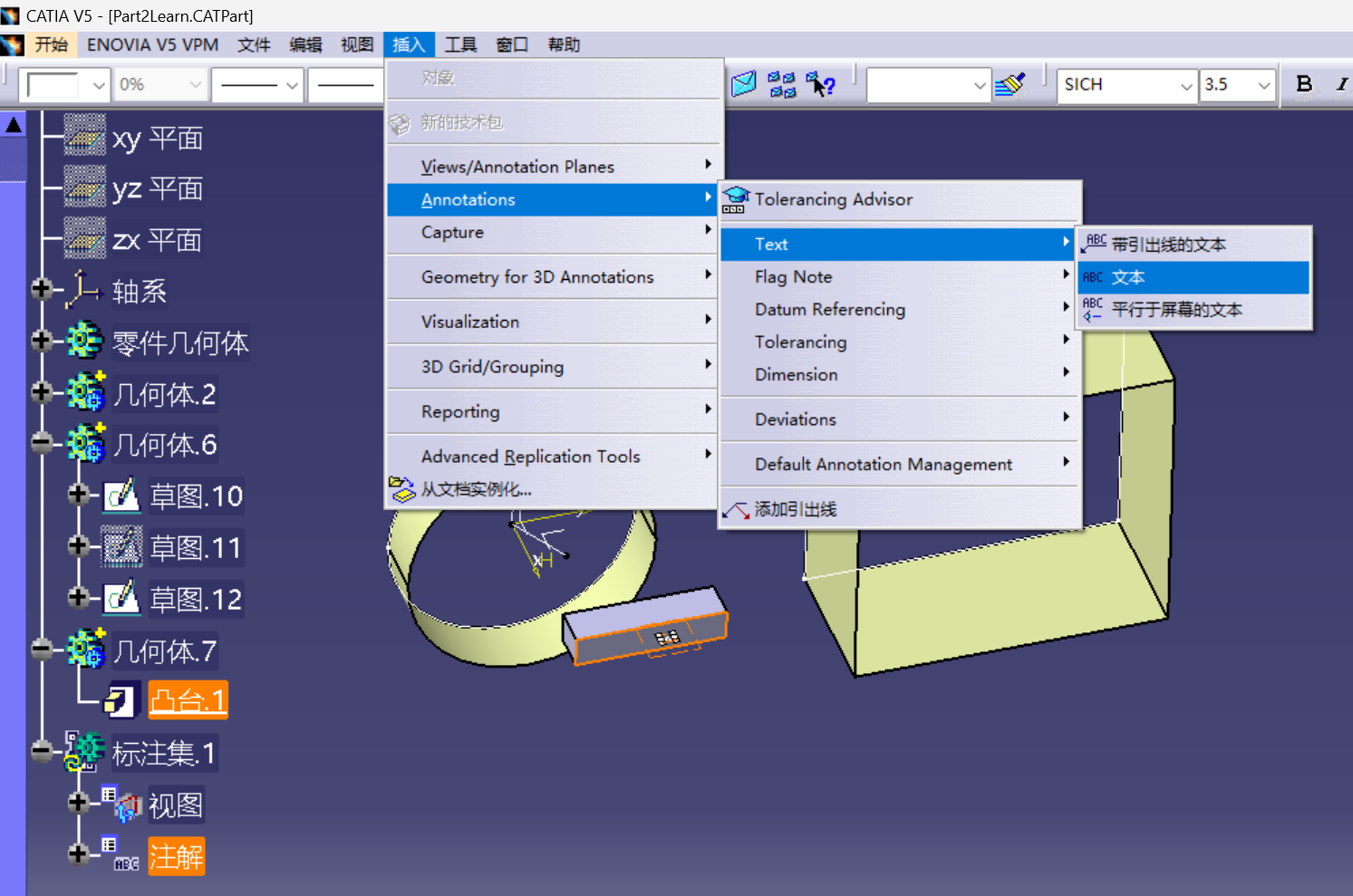Screen dimensions: 1353x896
Task: Collapse the 几何体.7 tree node
Action: [41, 649]
